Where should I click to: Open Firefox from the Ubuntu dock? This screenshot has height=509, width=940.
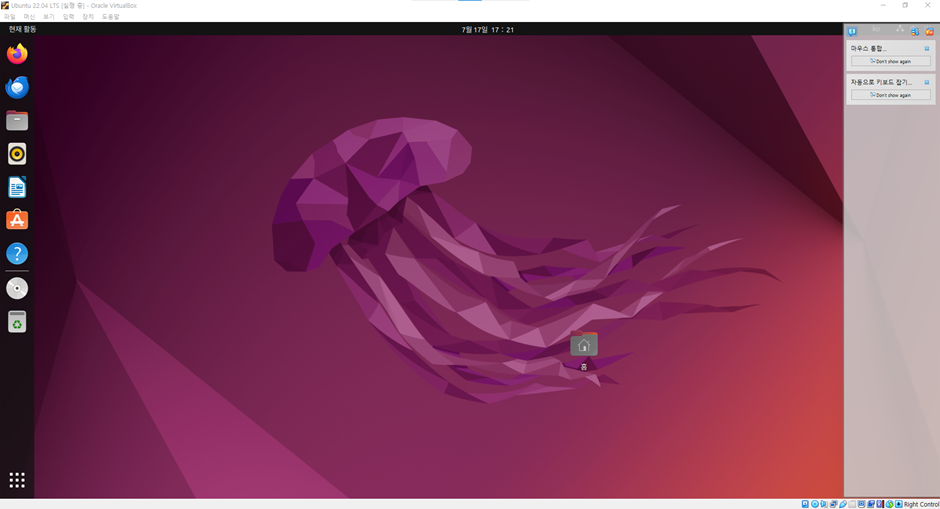click(x=17, y=54)
